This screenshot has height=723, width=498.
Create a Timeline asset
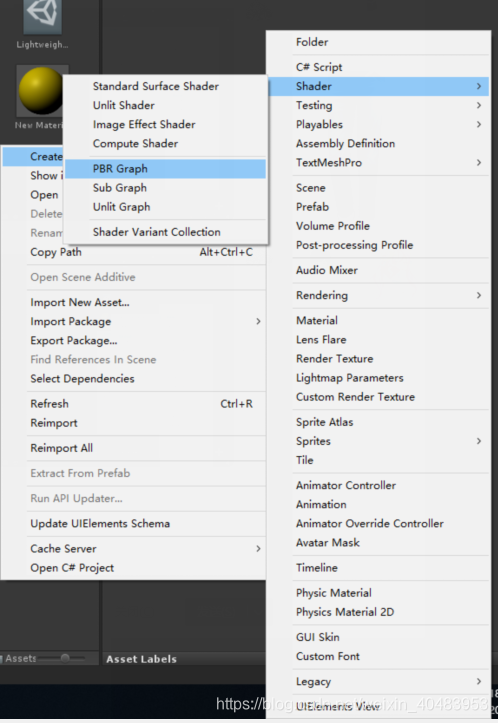click(x=378, y=568)
